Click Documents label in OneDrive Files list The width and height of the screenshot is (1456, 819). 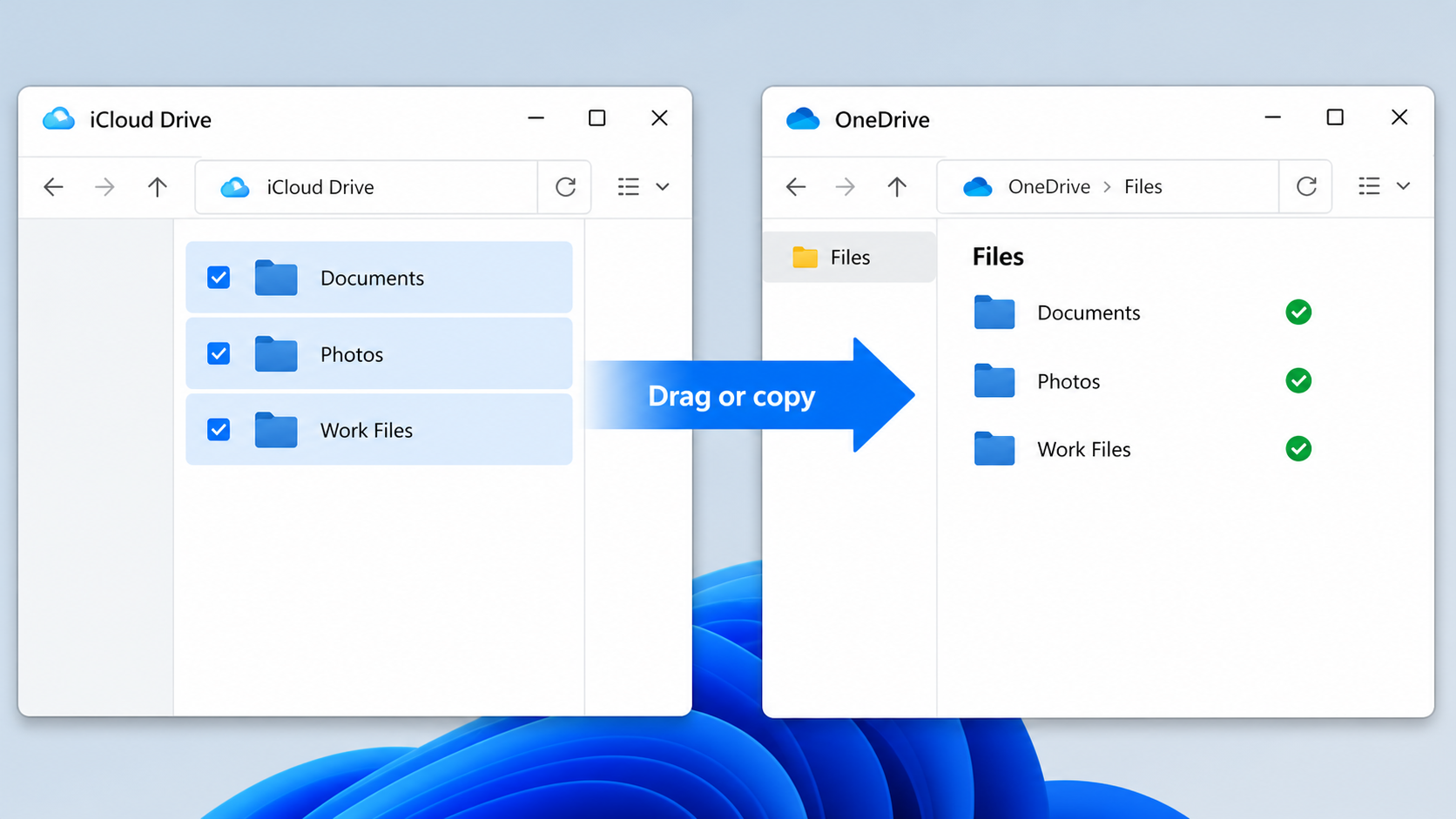tap(1089, 312)
